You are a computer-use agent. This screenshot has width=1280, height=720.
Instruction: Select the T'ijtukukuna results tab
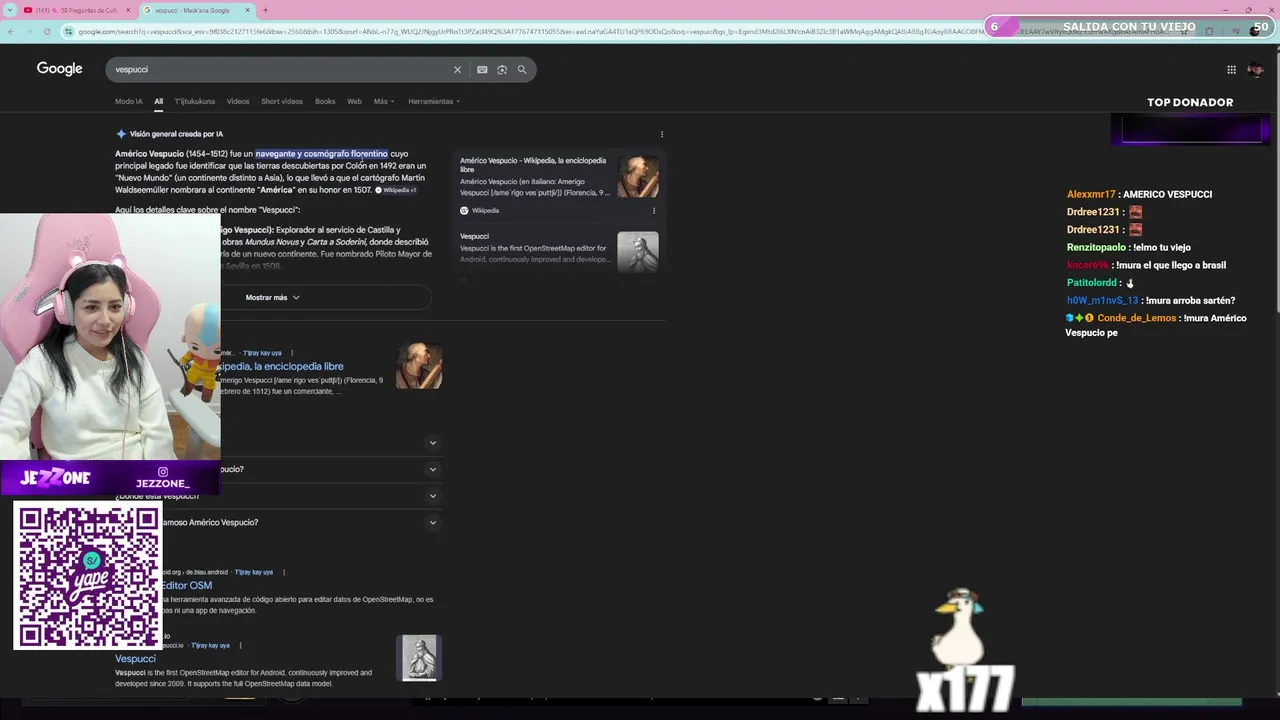[x=194, y=101]
